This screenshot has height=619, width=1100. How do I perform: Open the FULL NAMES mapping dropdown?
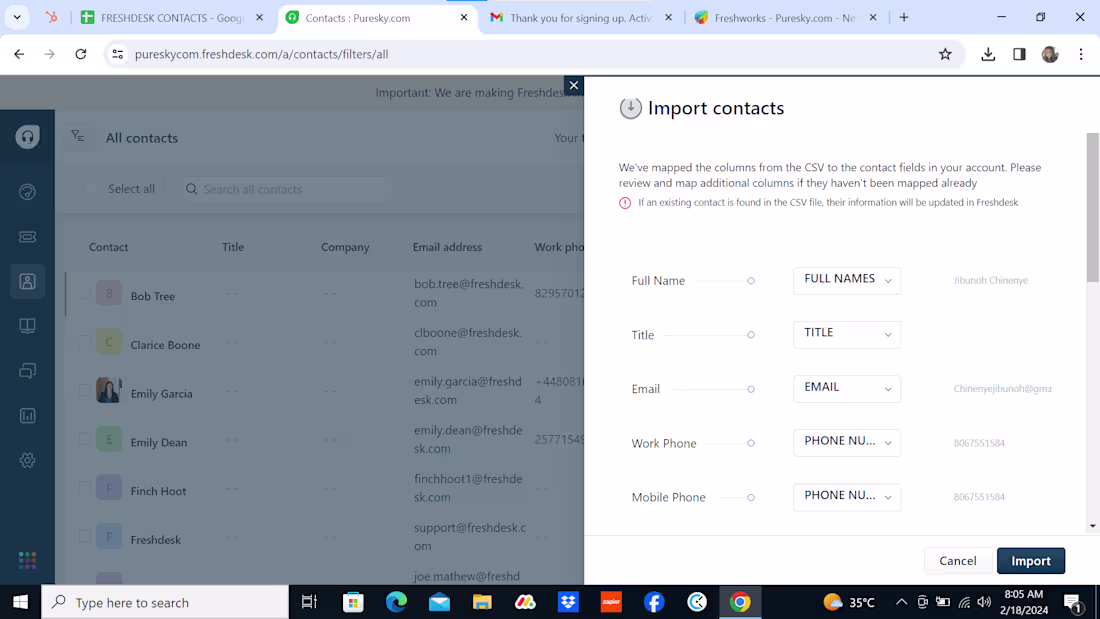[x=846, y=280]
